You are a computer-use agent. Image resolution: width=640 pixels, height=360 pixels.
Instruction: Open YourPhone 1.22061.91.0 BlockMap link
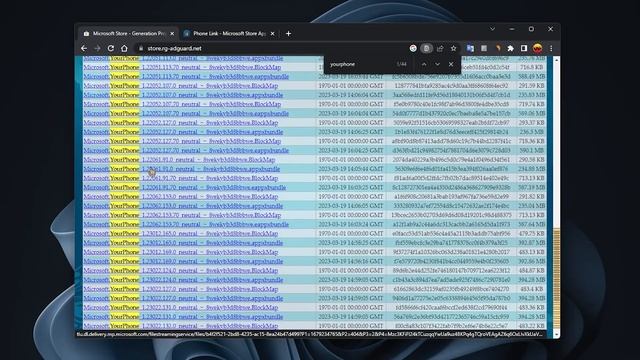[x=179, y=160]
